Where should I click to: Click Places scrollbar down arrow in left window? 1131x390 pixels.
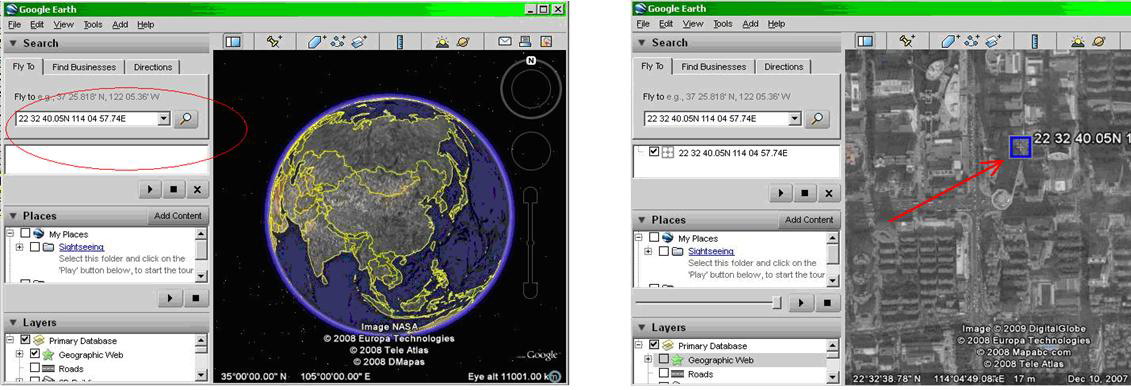pos(201,276)
